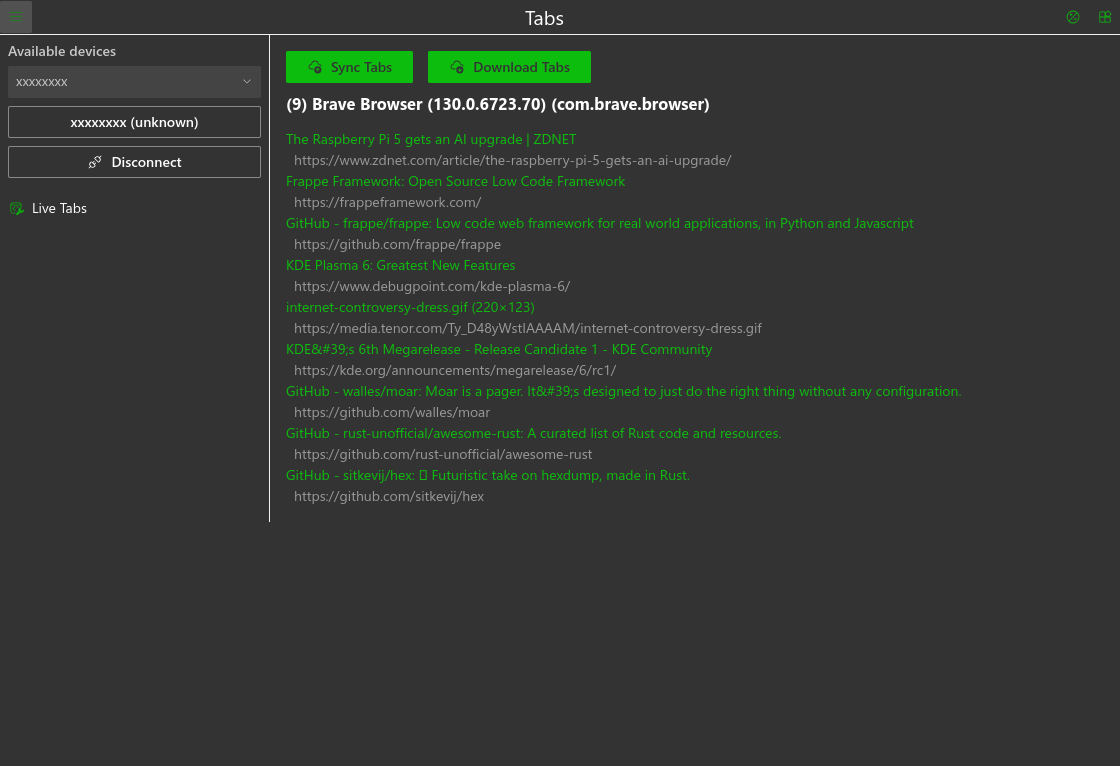
Task: Click the cloud icon on Sync Tabs
Action: [x=315, y=67]
